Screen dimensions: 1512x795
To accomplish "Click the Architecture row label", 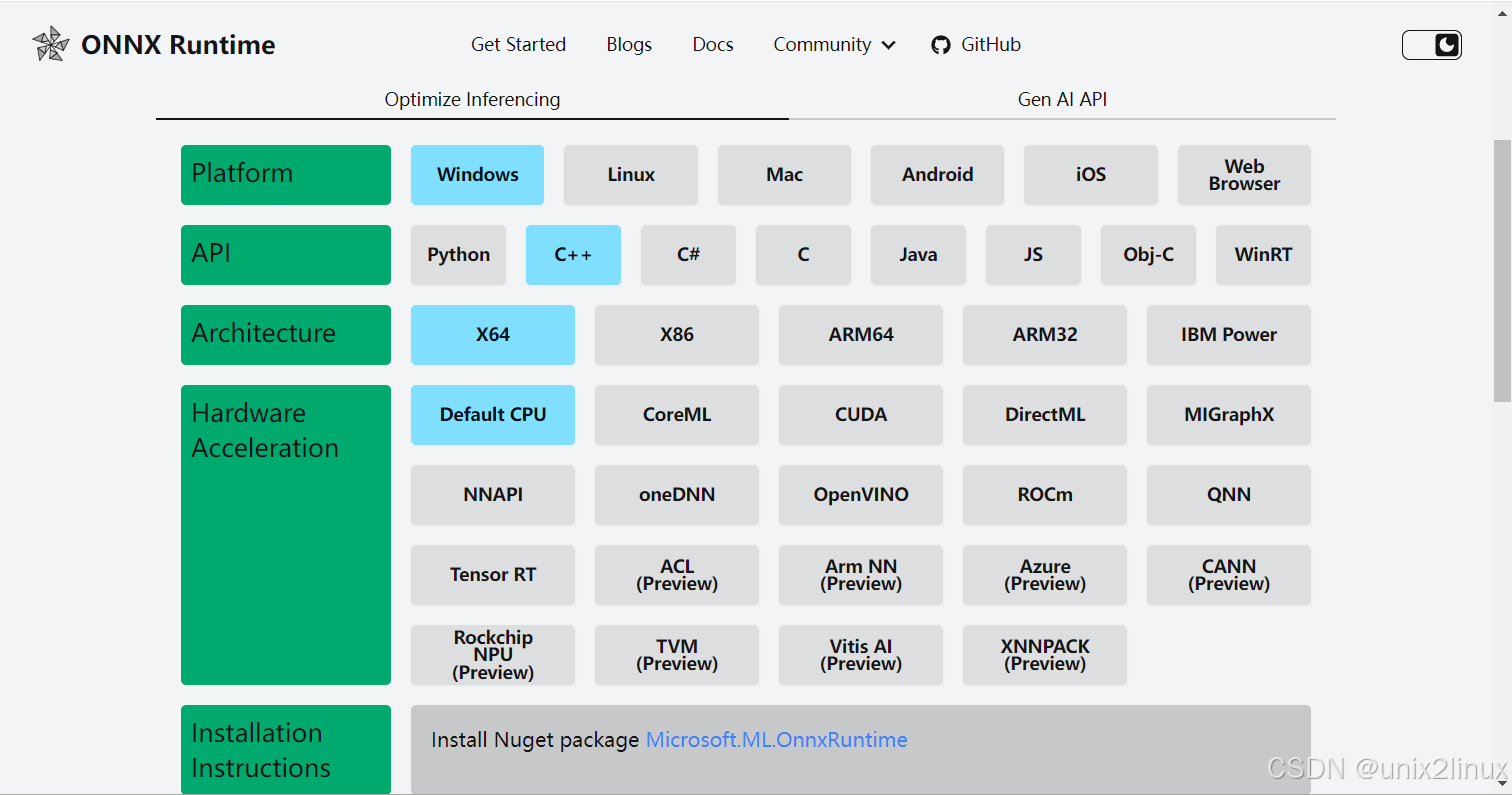I will point(286,335).
